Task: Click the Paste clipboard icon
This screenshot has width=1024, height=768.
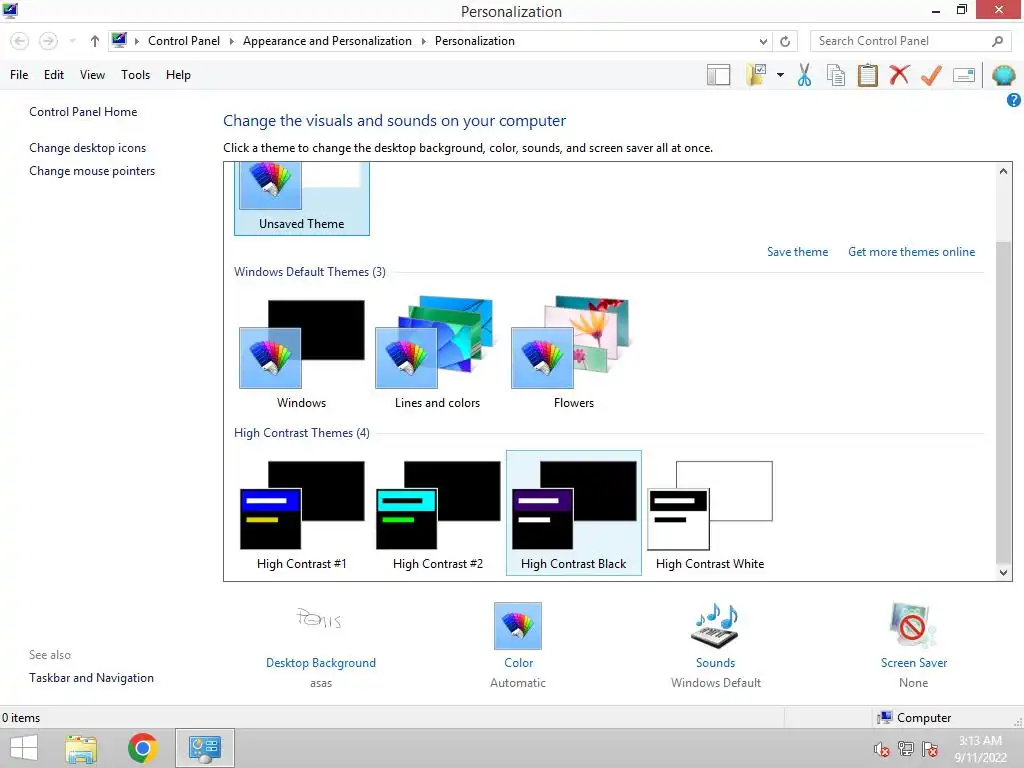Action: (867, 75)
